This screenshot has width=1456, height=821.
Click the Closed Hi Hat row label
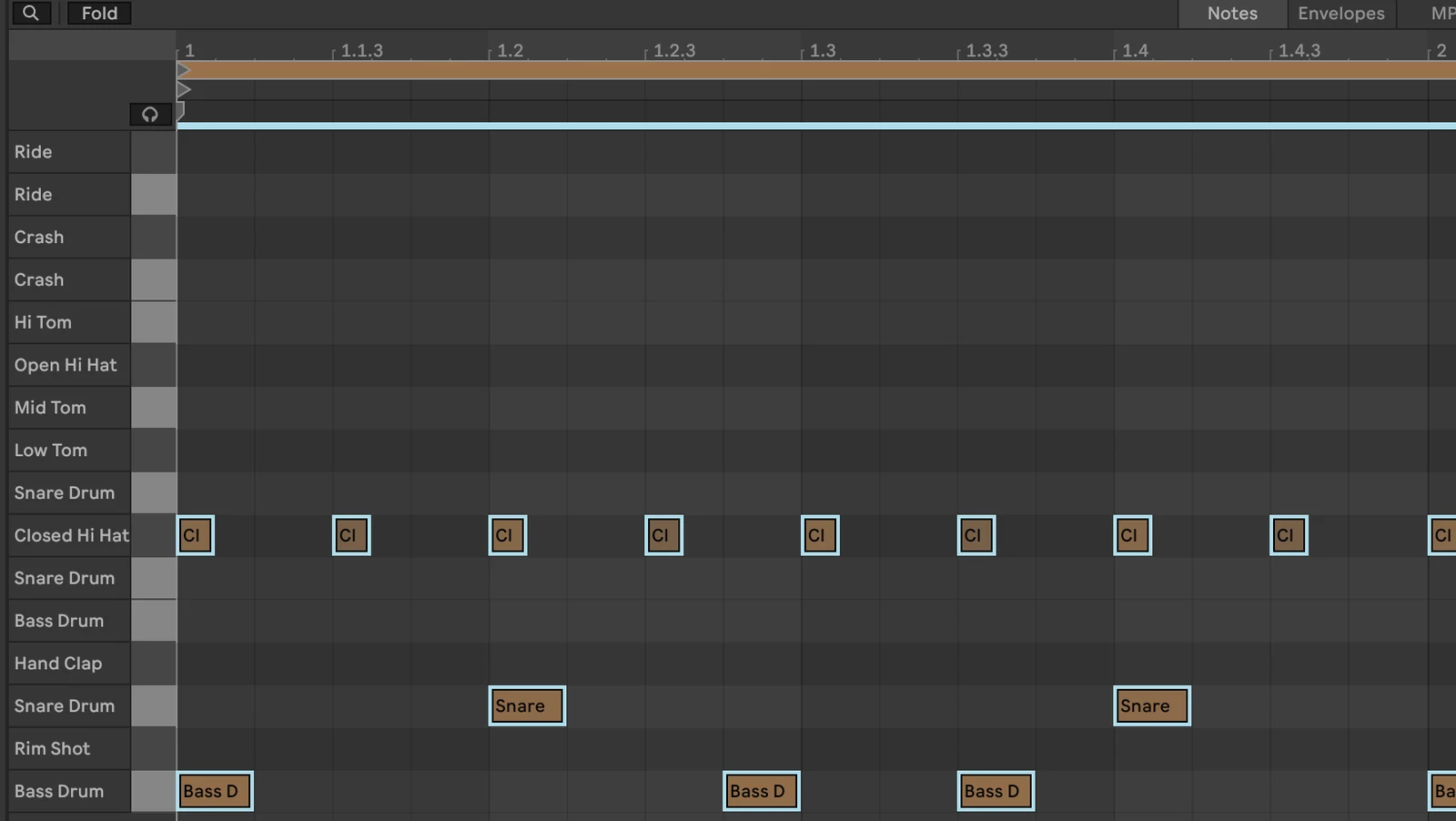pyautogui.click(x=71, y=535)
